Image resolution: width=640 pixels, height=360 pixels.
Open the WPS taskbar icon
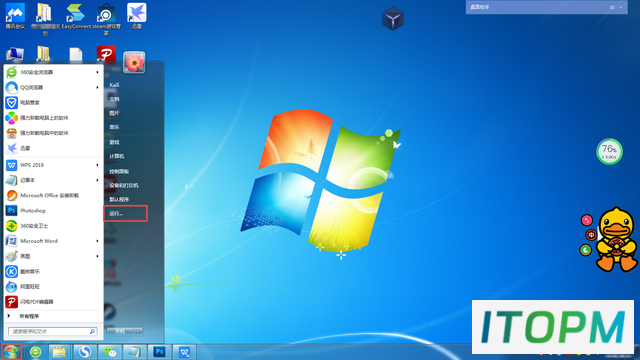[x=184, y=352]
